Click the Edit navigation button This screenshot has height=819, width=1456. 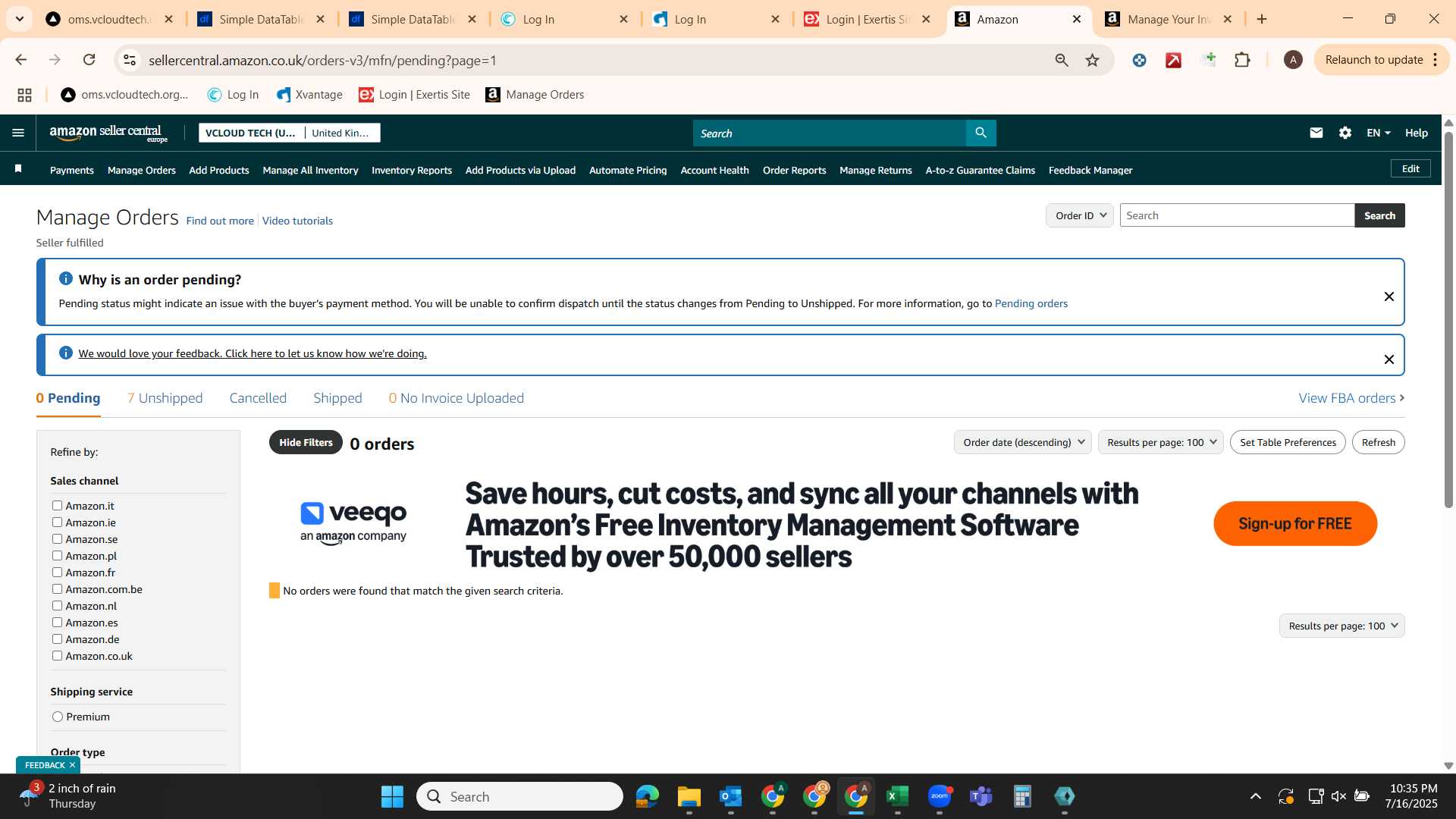1410,168
